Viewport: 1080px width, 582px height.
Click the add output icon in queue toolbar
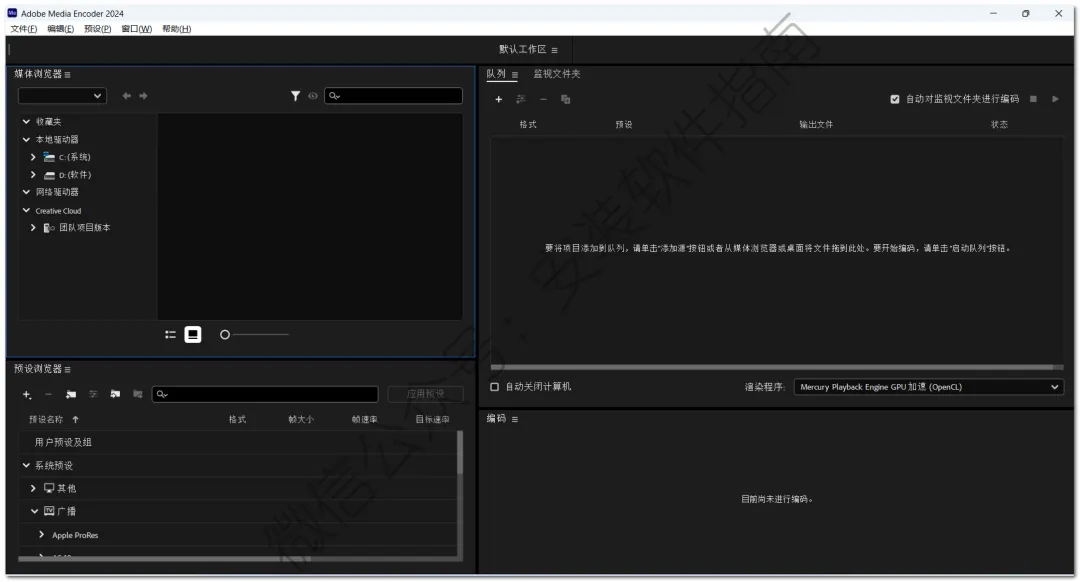click(x=521, y=99)
